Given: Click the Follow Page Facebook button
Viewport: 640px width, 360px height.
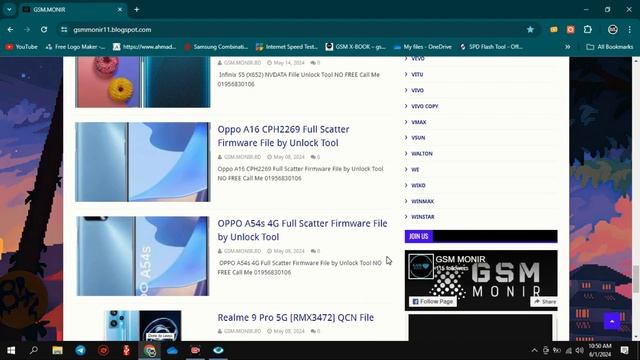Looking at the screenshot, I should (433, 302).
